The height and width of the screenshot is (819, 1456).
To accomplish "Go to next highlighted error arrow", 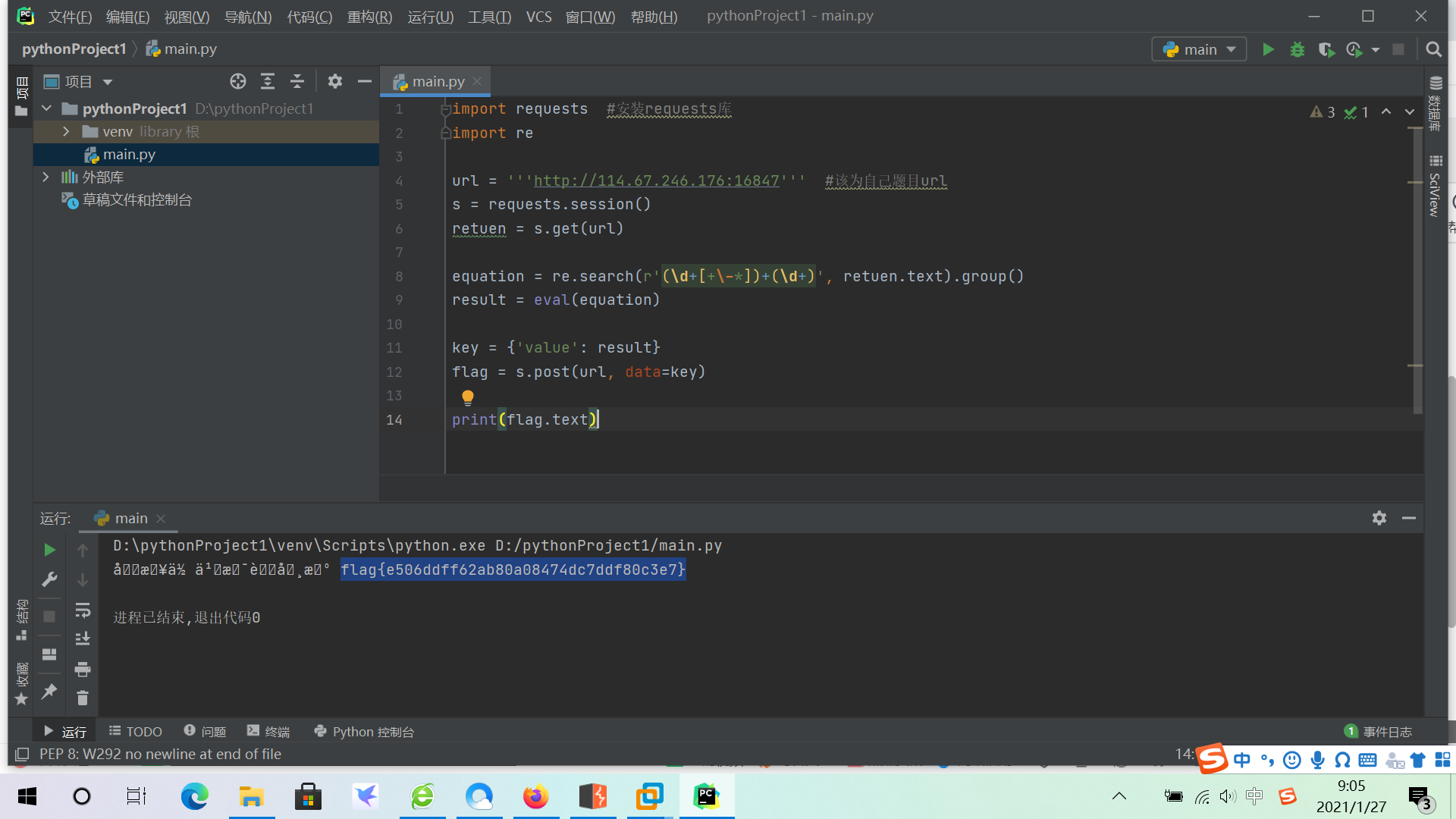I will point(1410,111).
